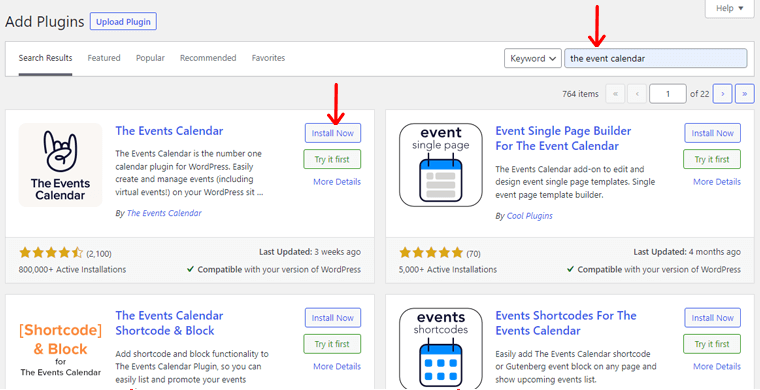The height and width of the screenshot is (390, 760).
Task: Open More Details for Event Single Page Builder
Action: (717, 182)
